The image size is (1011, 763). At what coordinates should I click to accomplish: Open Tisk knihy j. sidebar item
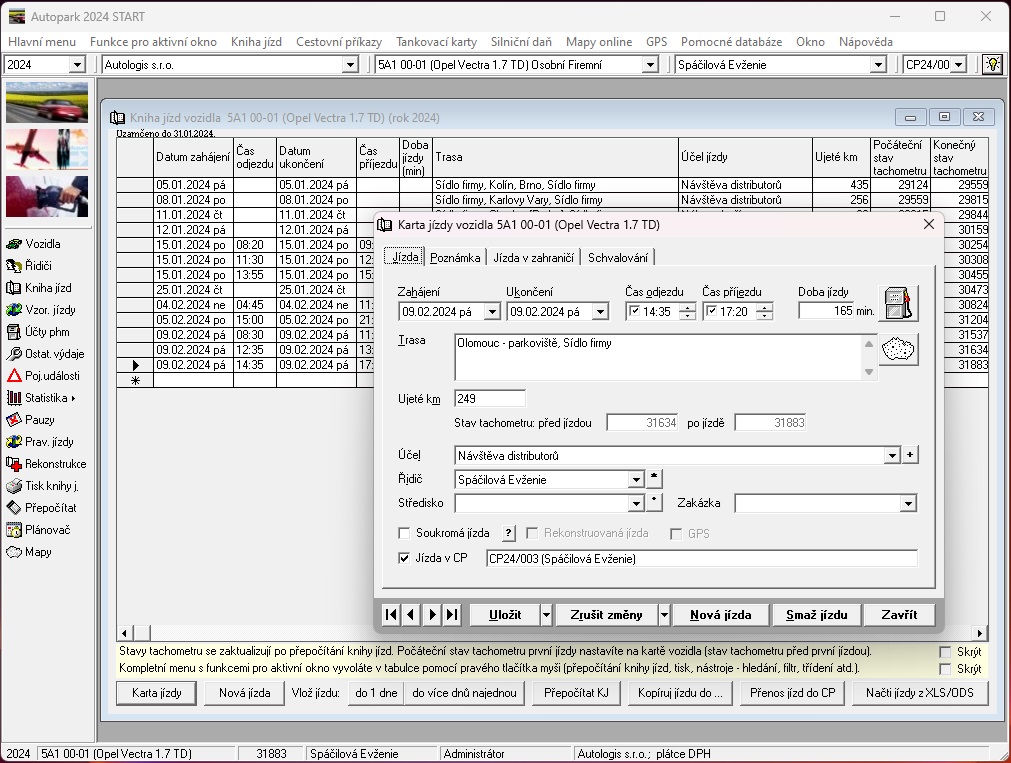[43, 486]
